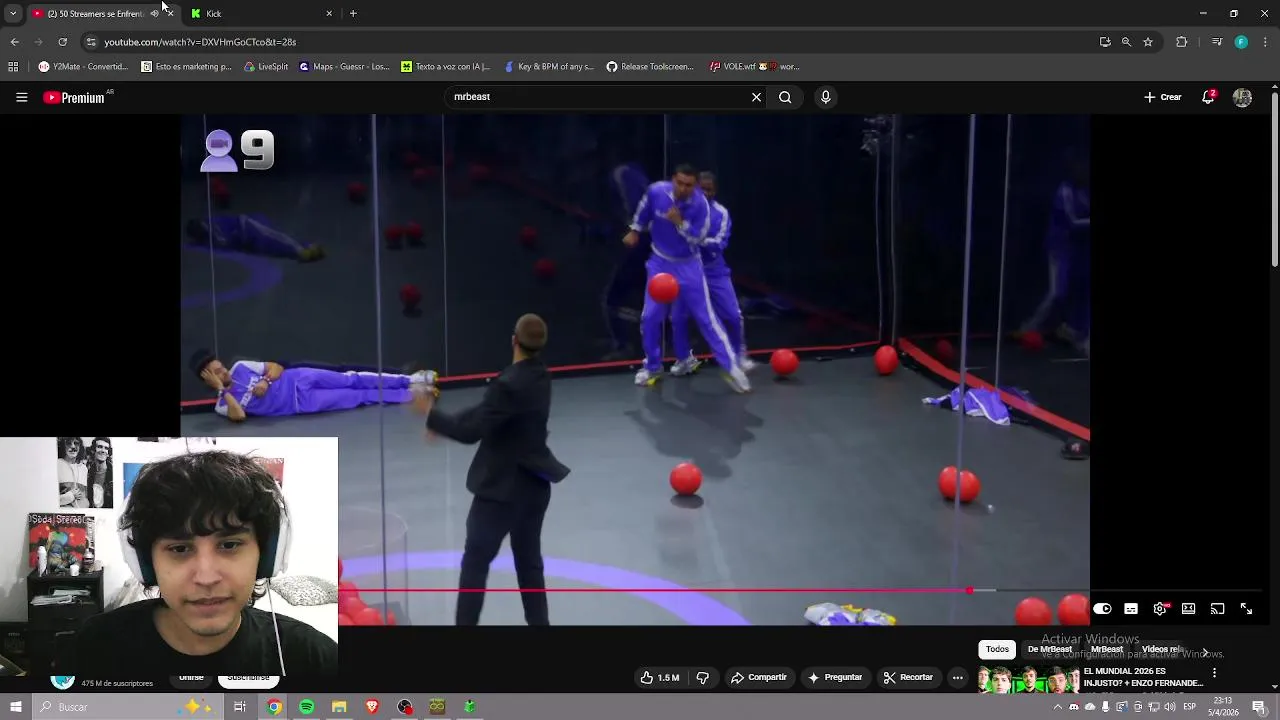This screenshot has width=1280, height=720.
Task: Open Chrome zoom magnifier in address bar
Action: [1126, 42]
